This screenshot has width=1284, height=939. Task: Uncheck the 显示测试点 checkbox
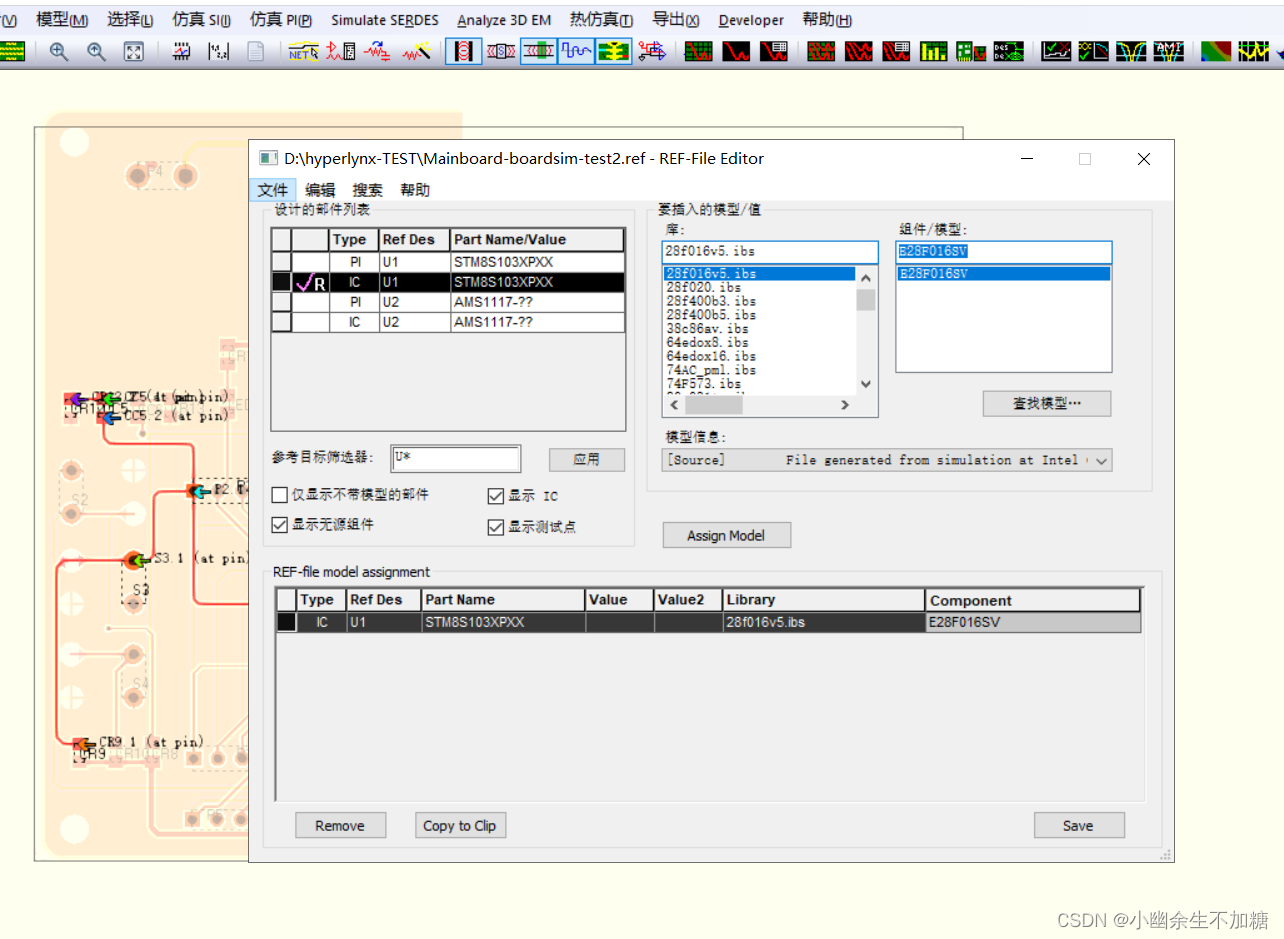496,527
